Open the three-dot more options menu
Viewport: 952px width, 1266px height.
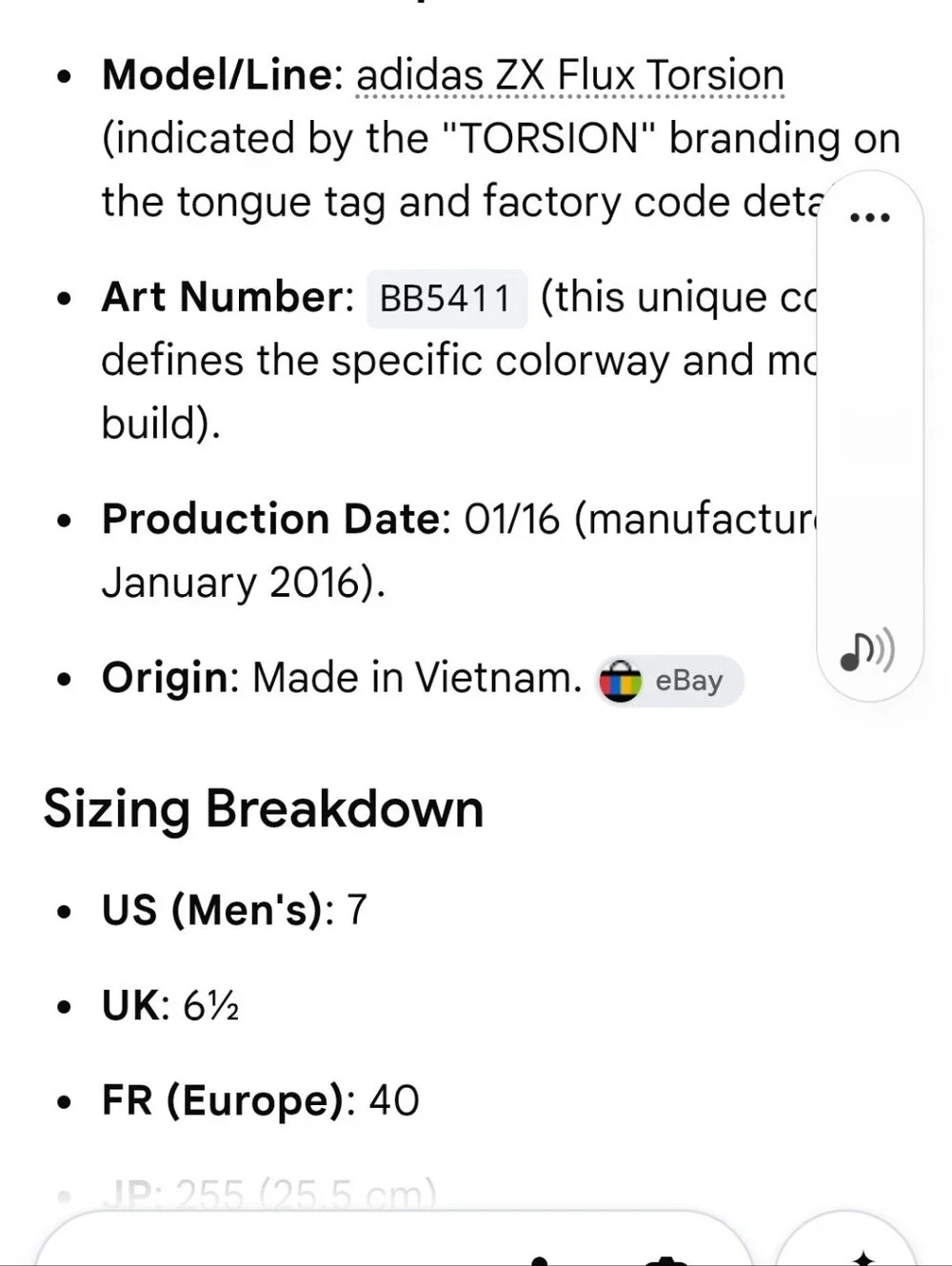[869, 218]
